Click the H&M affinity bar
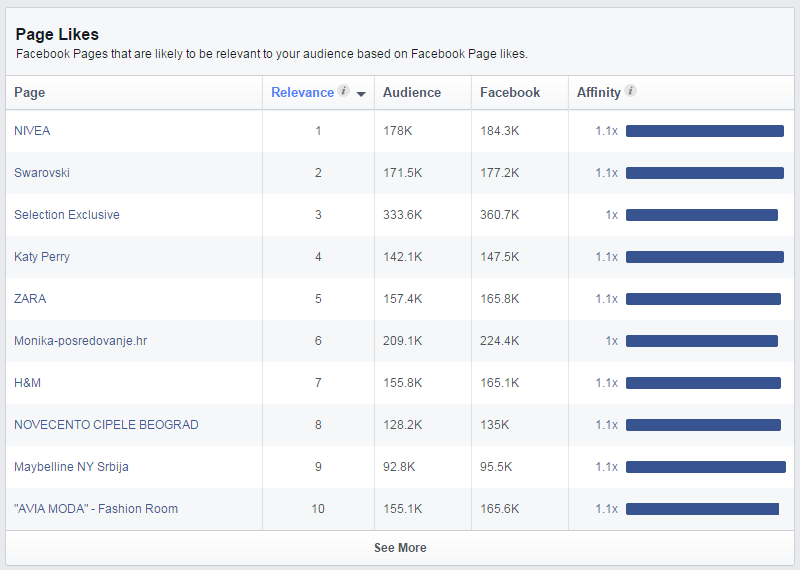The height and width of the screenshot is (570, 800). pos(703,383)
